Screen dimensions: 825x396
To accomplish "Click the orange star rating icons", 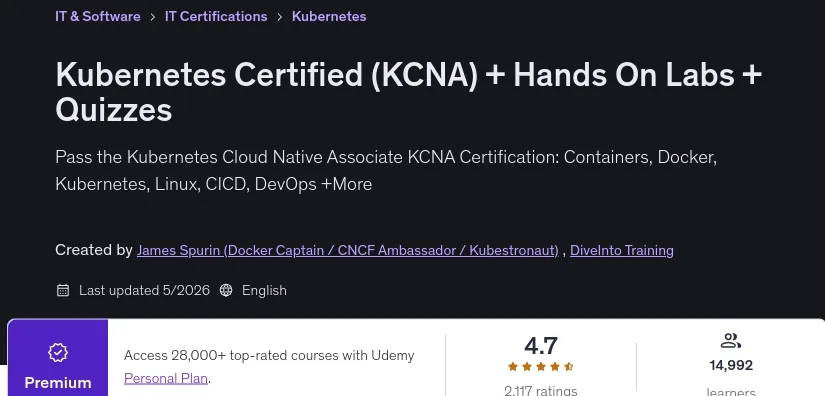I will tap(540, 367).
